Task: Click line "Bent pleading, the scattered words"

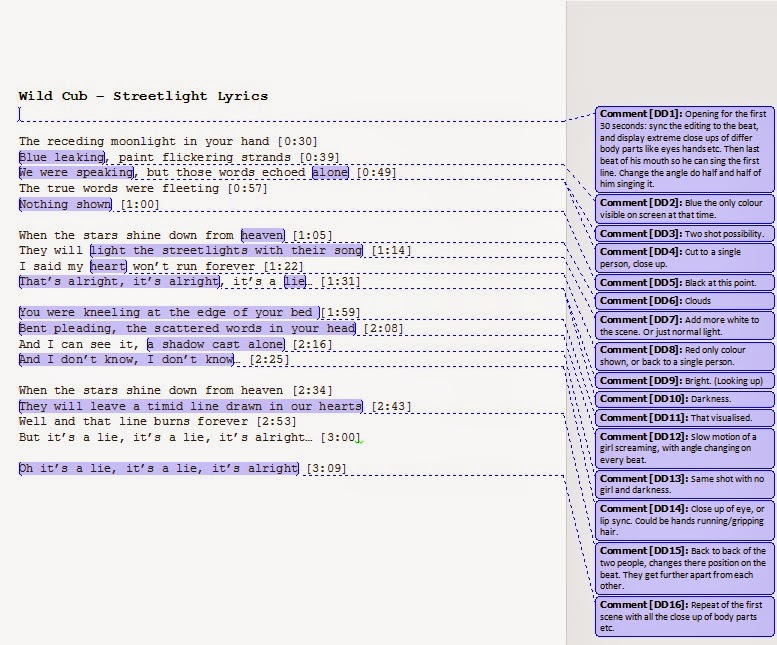Action: (187, 328)
